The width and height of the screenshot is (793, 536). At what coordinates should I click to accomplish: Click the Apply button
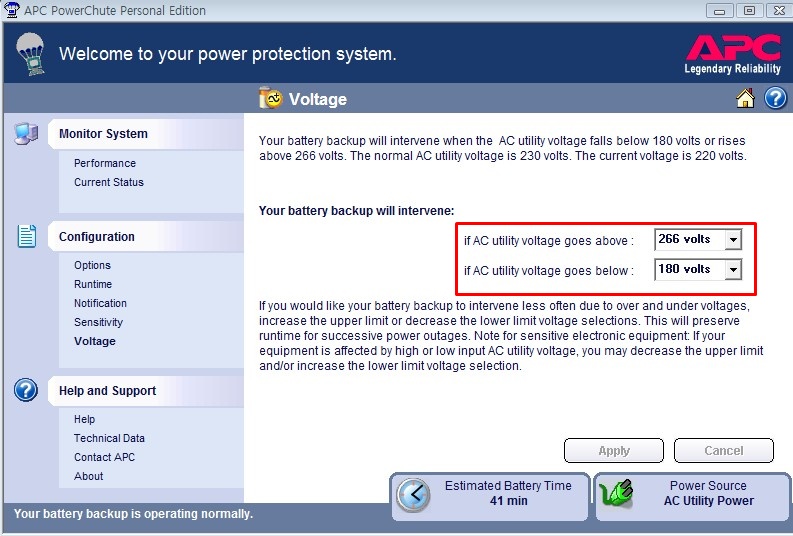coord(613,451)
